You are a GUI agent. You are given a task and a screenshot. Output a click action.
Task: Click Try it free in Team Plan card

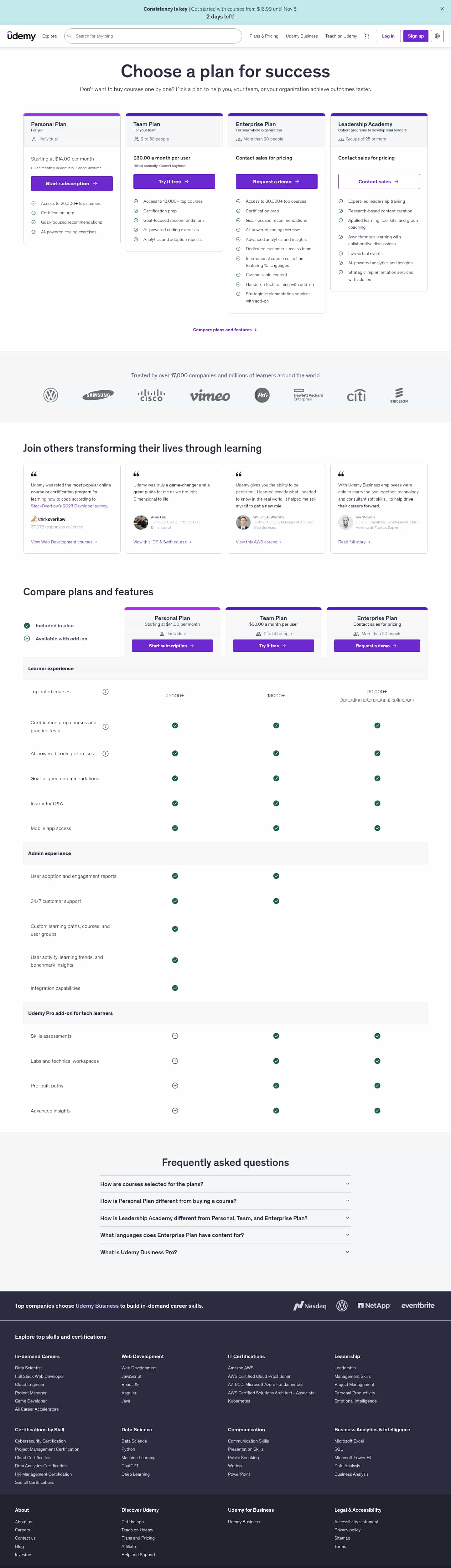tap(174, 181)
